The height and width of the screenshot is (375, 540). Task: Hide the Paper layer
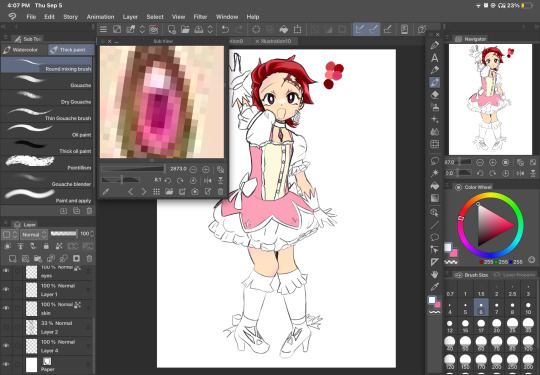pyautogui.click(x=6, y=364)
